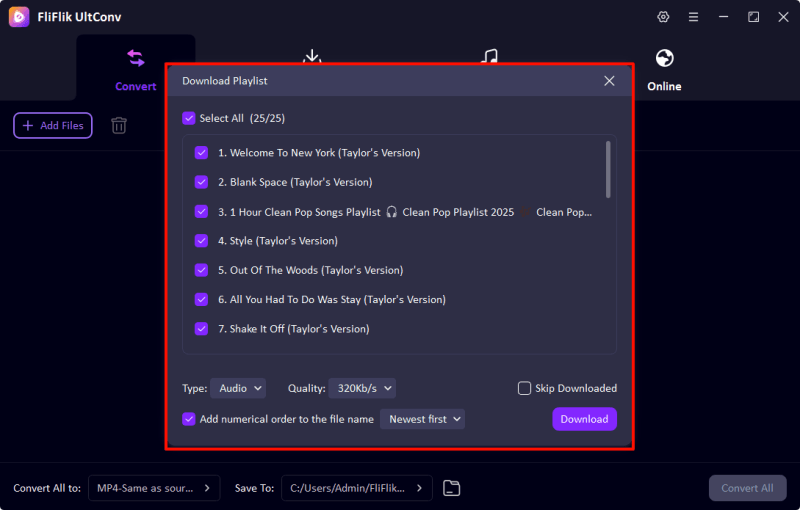Open the Newest first order dropdown

pyautogui.click(x=422, y=419)
